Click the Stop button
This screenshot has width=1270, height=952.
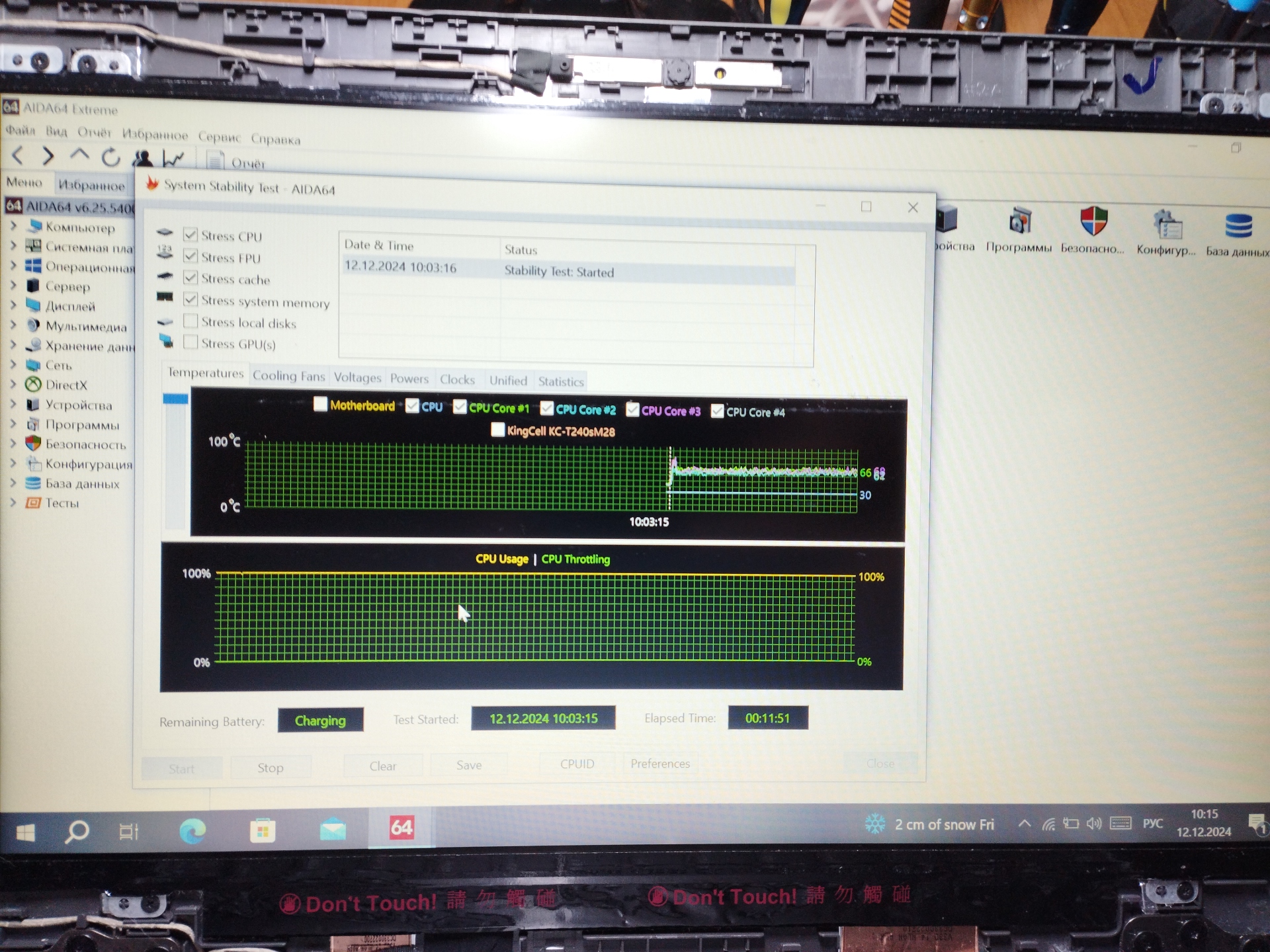(x=271, y=768)
